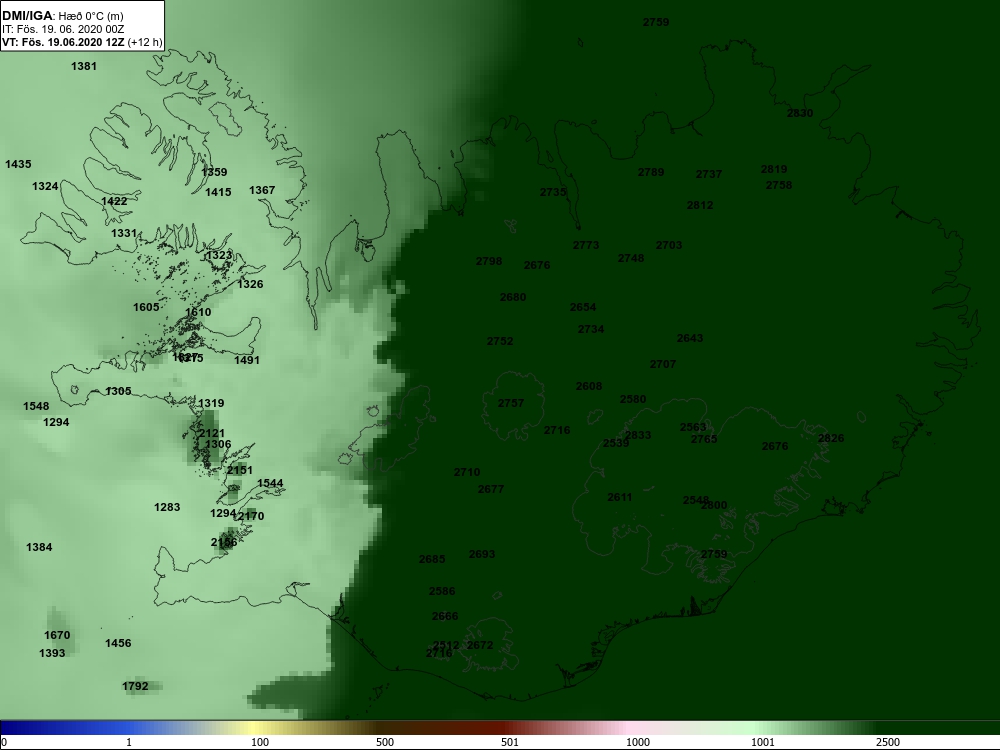The height and width of the screenshot is (750, 1000).
Task: Click the map value 2643
Action: point(690,338)
